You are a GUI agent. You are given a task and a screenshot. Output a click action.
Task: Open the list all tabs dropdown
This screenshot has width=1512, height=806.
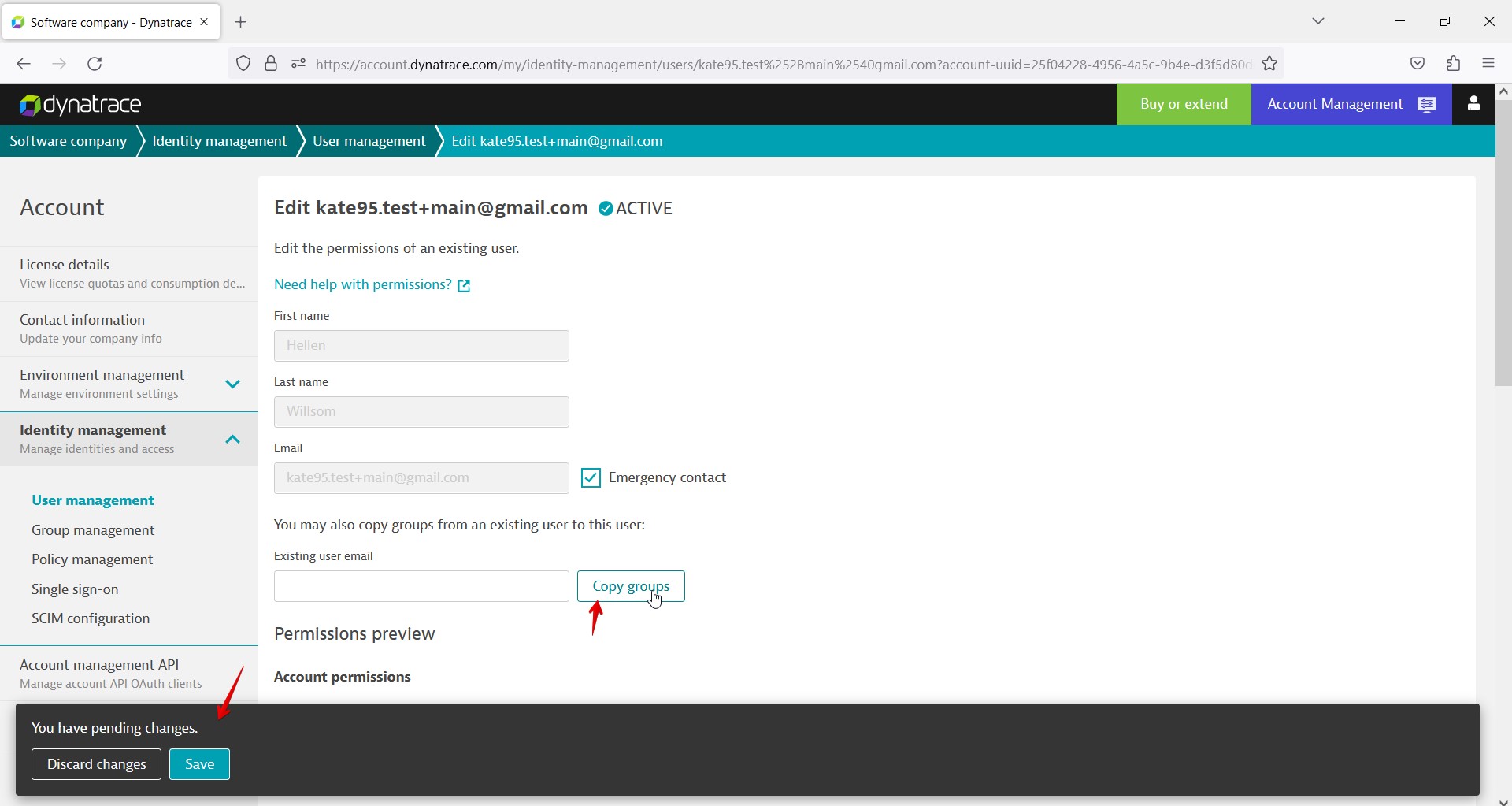pos(1318,21)
